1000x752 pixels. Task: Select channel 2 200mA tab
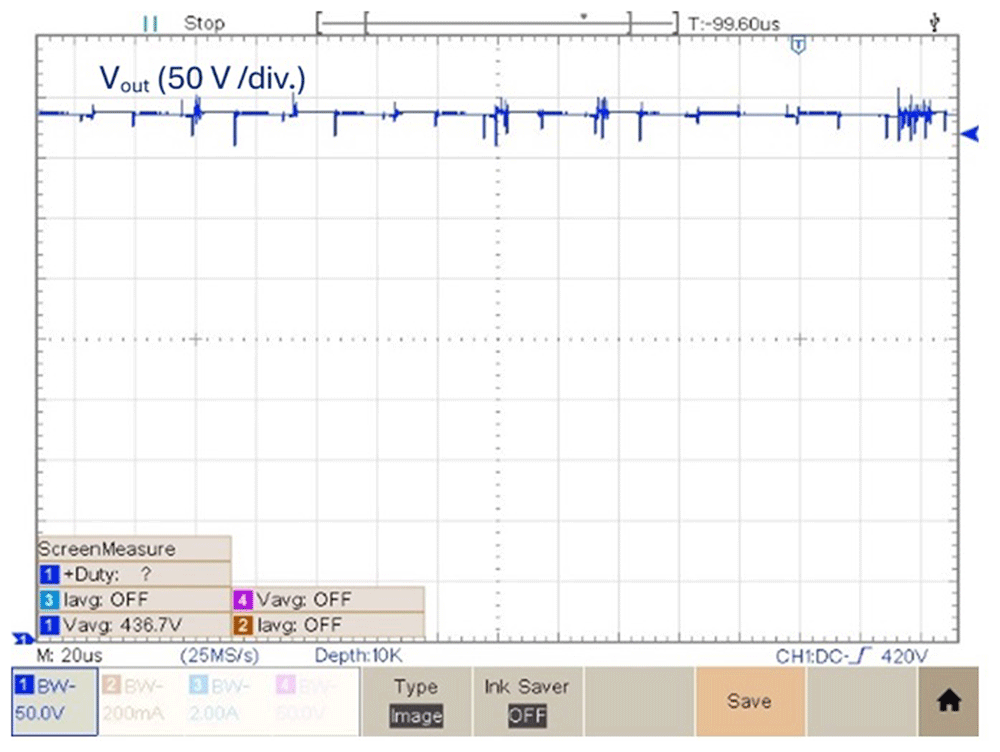pyautogui.click(x=142, y=701)
